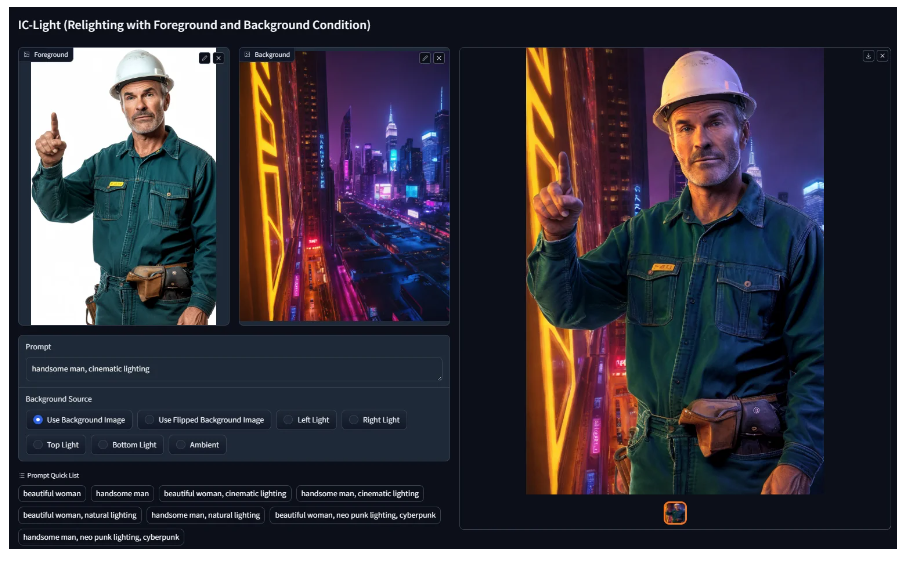Select the output thumbnail below the result
Viewport: 911px width, 561px height.
coord(675,513)
